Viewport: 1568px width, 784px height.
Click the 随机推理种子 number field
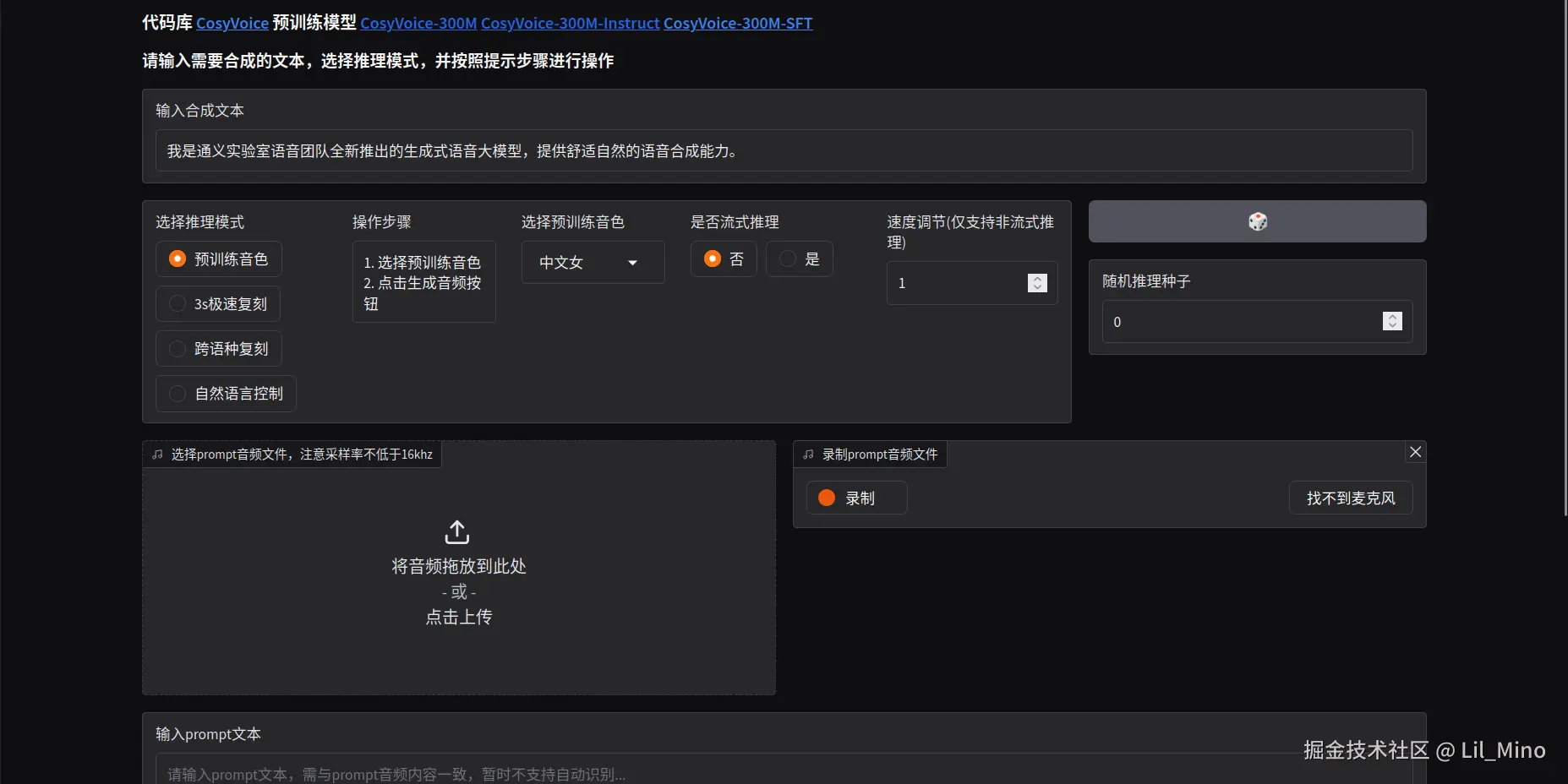(1257, 322)
